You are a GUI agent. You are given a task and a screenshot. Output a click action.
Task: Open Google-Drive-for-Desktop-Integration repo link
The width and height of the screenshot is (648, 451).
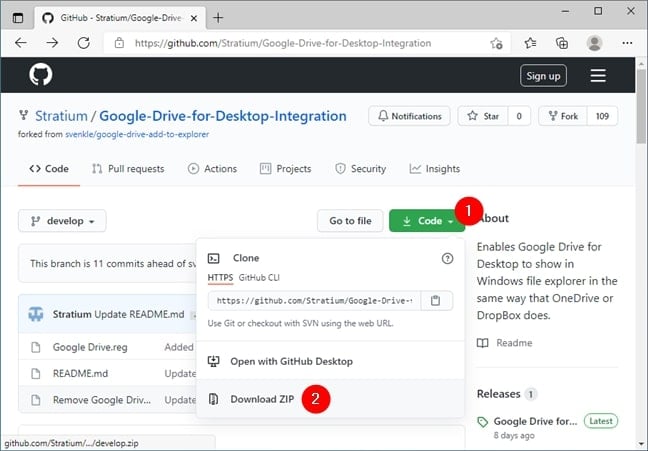pyautogui.click(x=223, y=116)
